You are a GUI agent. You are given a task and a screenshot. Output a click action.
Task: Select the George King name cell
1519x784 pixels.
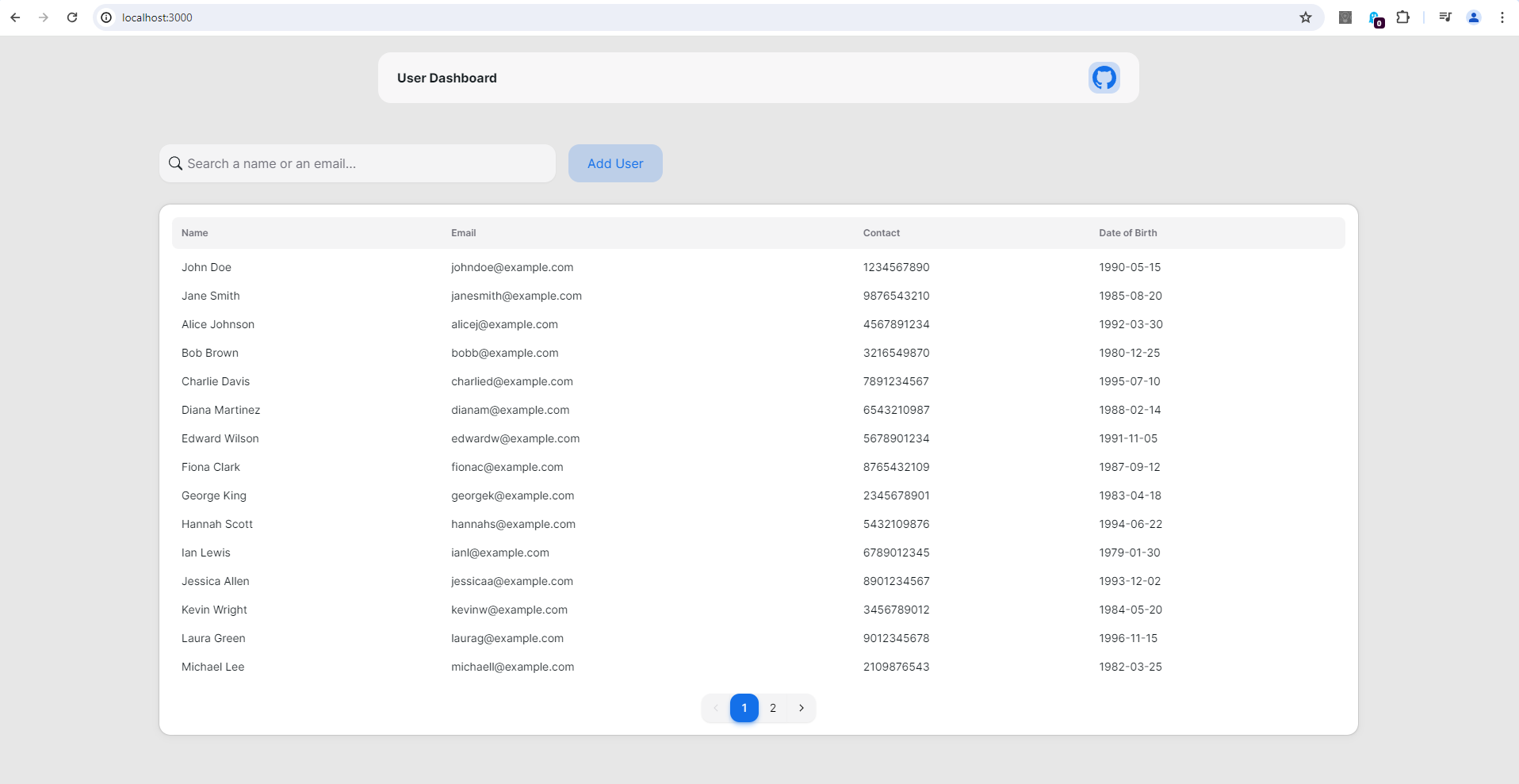(x=214, y=495)
